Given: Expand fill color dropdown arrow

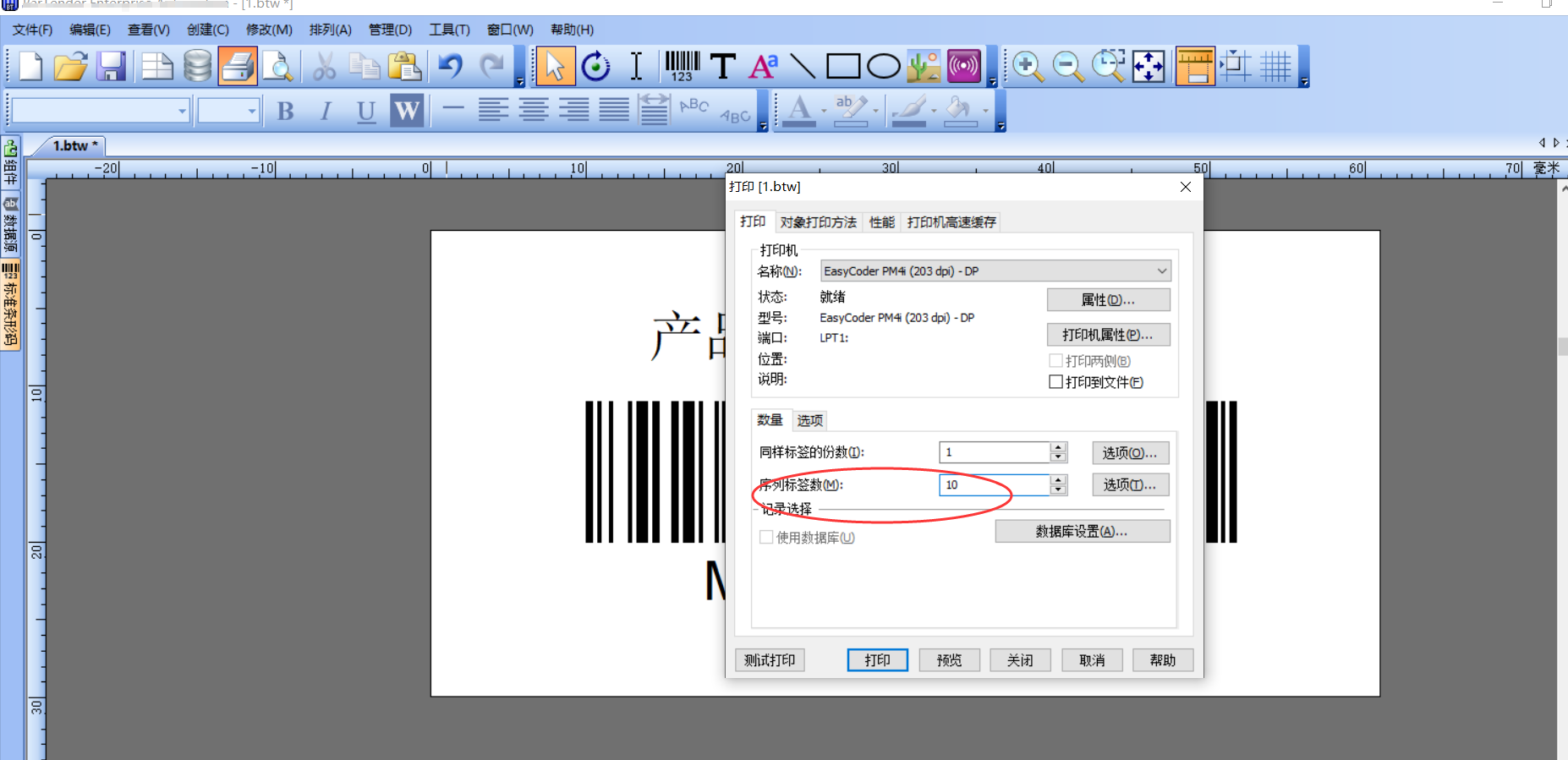Looking at the screenshot, I should tap(985, 111).
